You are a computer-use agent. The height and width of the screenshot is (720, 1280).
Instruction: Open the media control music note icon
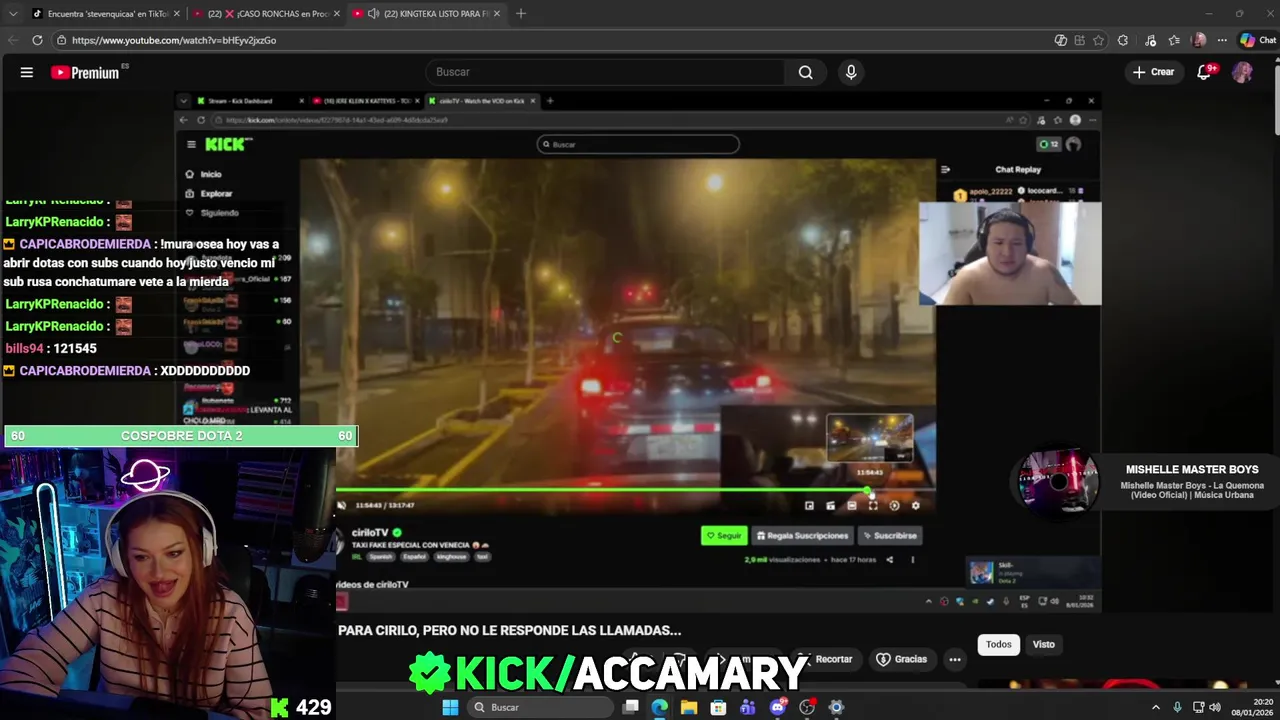pos(1151,40)
